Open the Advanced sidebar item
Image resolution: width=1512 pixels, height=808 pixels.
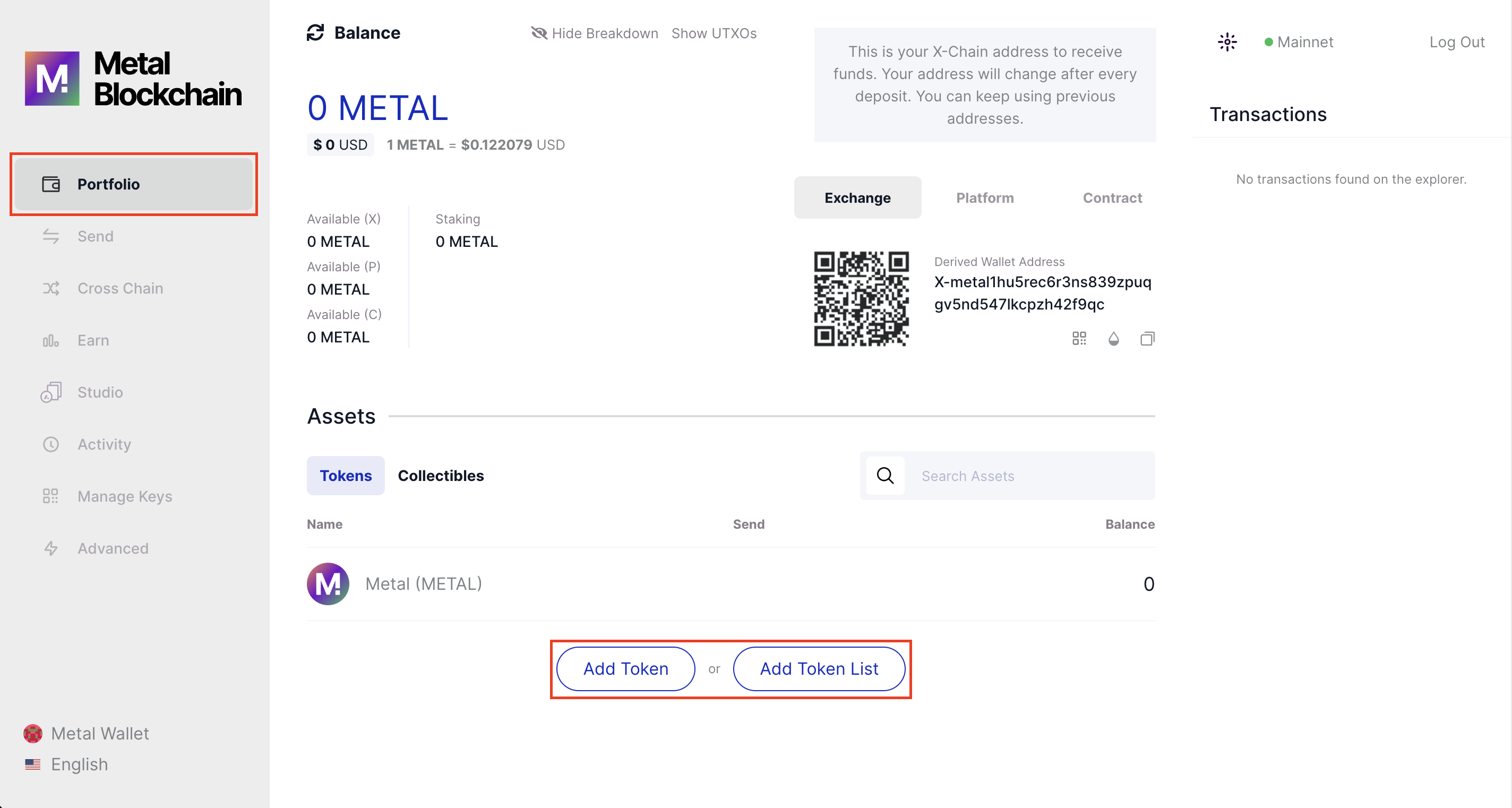pyautogui.click(x=113, y=548)
